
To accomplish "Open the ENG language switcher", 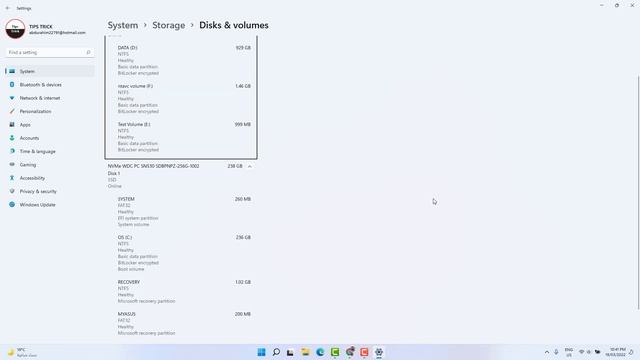I will tap(569, 352).
